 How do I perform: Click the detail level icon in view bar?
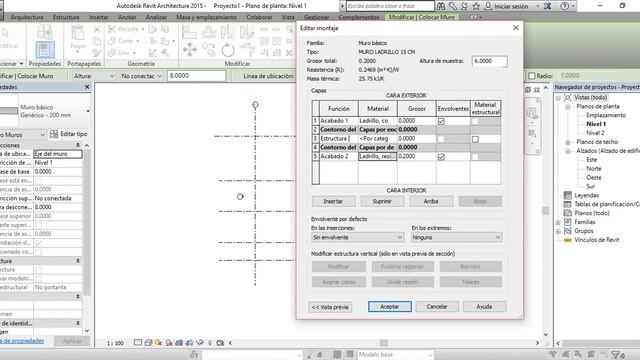(138, 343)
